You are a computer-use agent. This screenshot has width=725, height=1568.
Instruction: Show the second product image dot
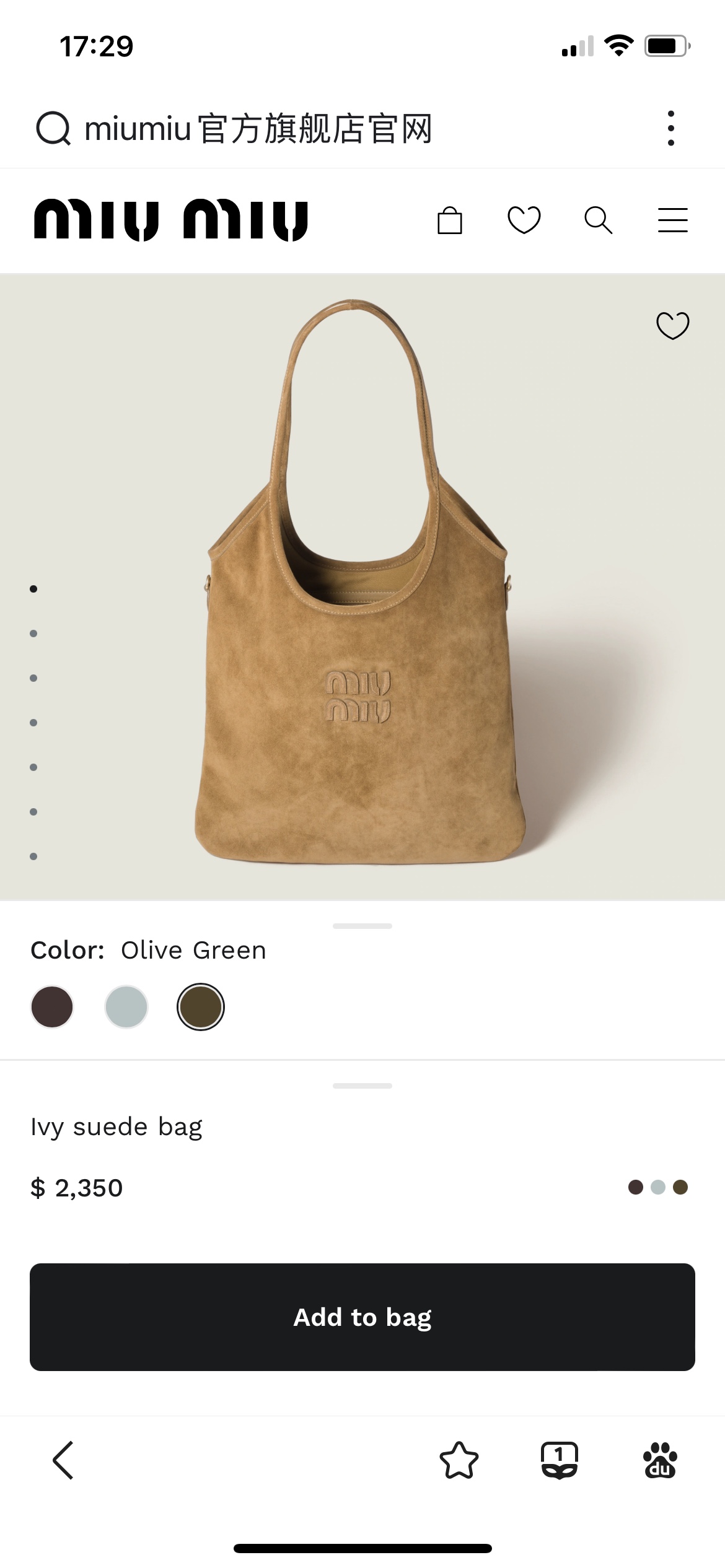click(x=33, y=634)
